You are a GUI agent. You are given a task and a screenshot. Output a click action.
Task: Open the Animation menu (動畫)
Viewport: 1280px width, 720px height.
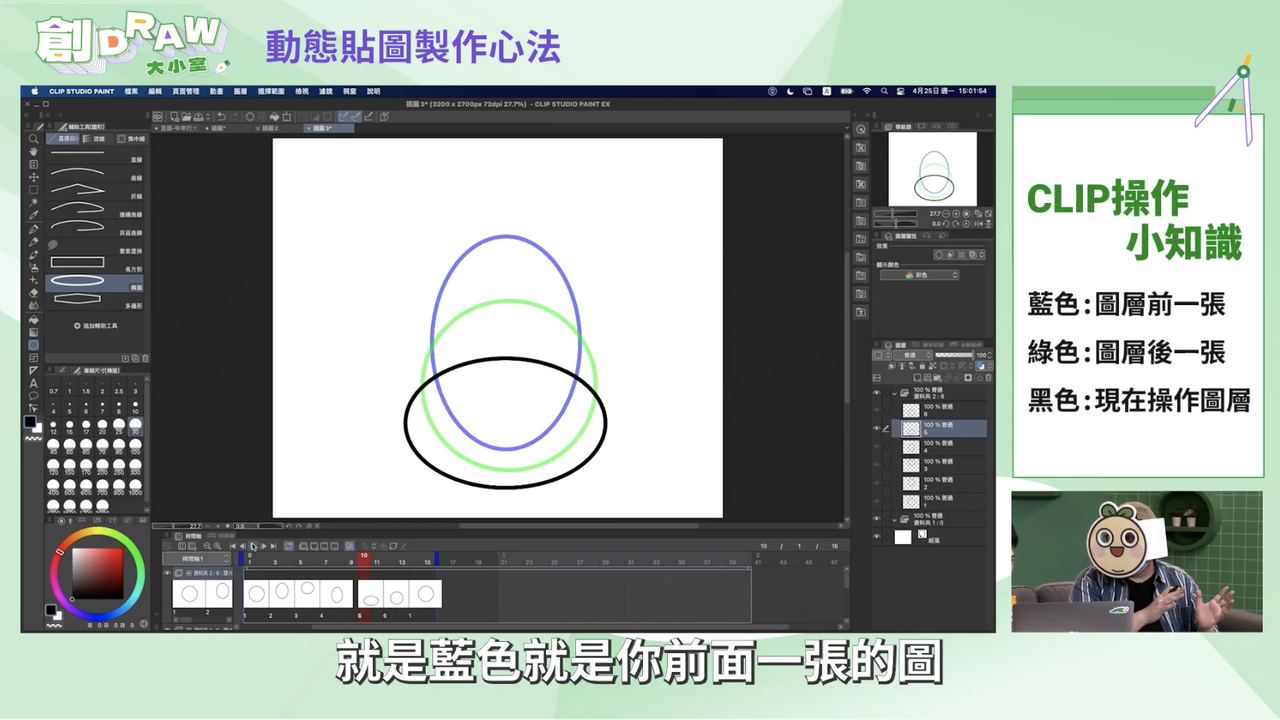click(216, 91)
